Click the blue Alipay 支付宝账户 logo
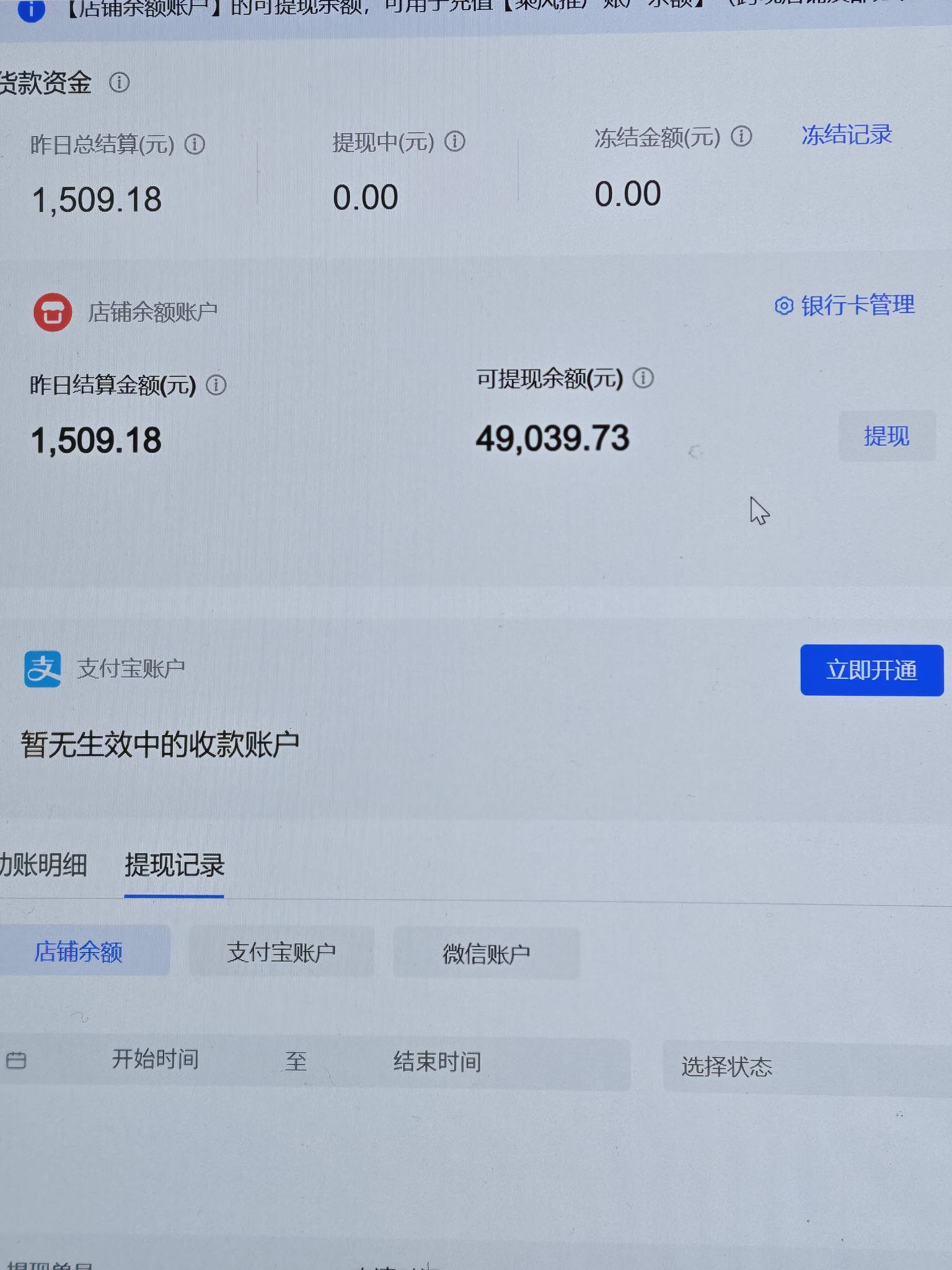This screenshot has width=952, height=1270. coord(43,669)
